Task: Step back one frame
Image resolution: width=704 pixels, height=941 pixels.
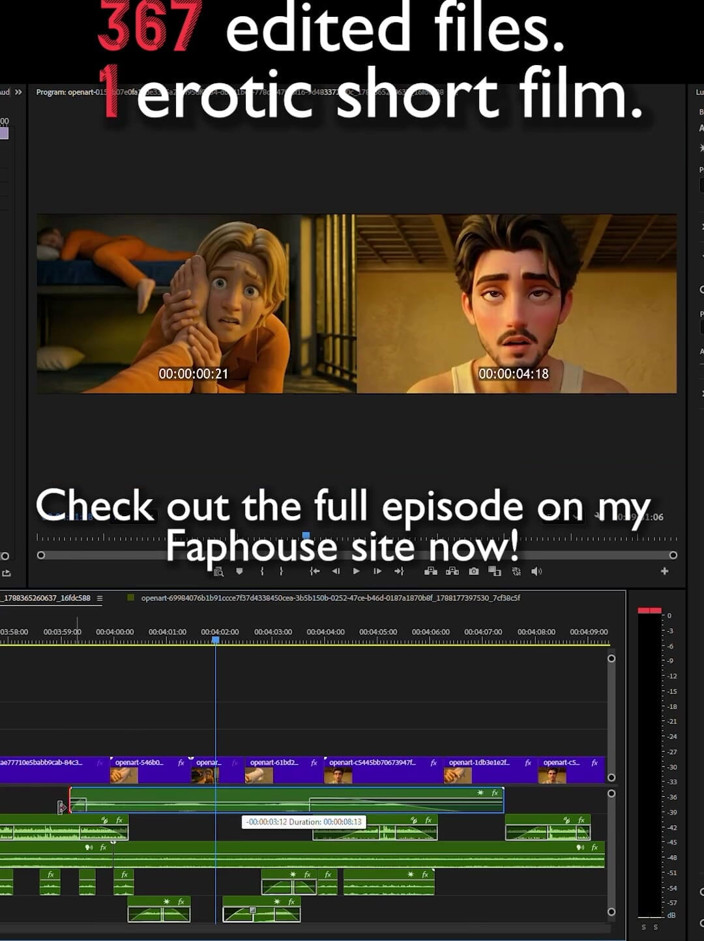Action: click(336, 571)
